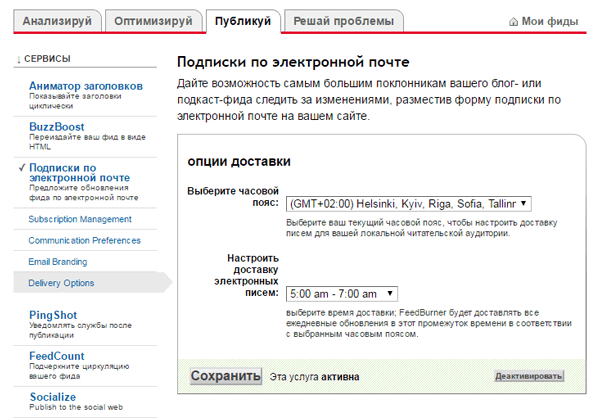Open the Анализируй tab
The width and height of the screenshot is (600, 420).
click(x=57, y=21)
